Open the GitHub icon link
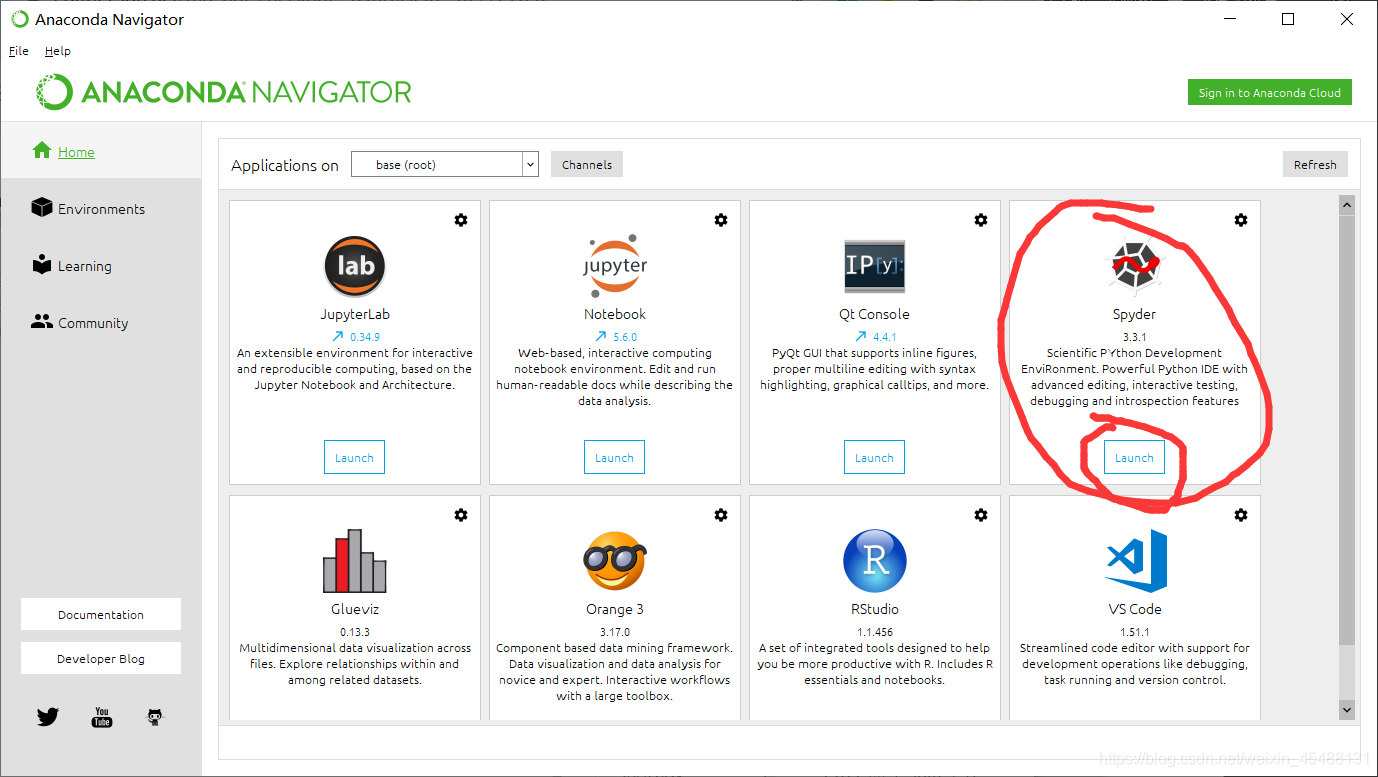1378x777 pixels. [155, 717]
